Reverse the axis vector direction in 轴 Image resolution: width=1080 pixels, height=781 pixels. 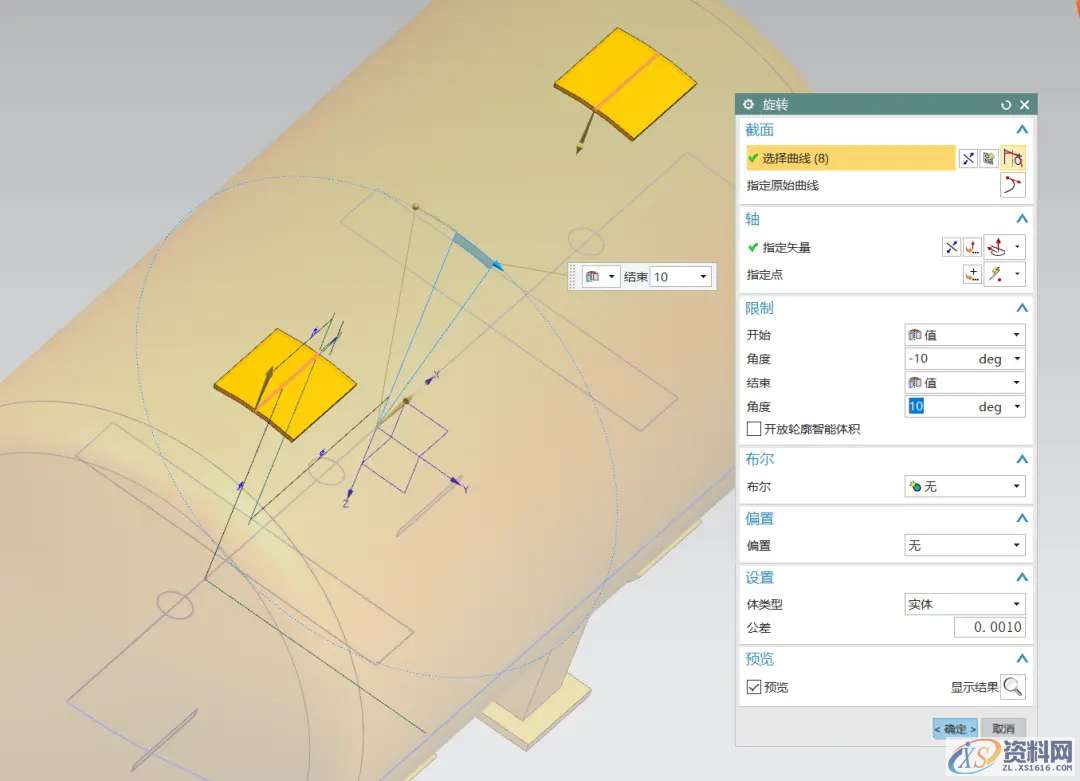coord(951,247)
